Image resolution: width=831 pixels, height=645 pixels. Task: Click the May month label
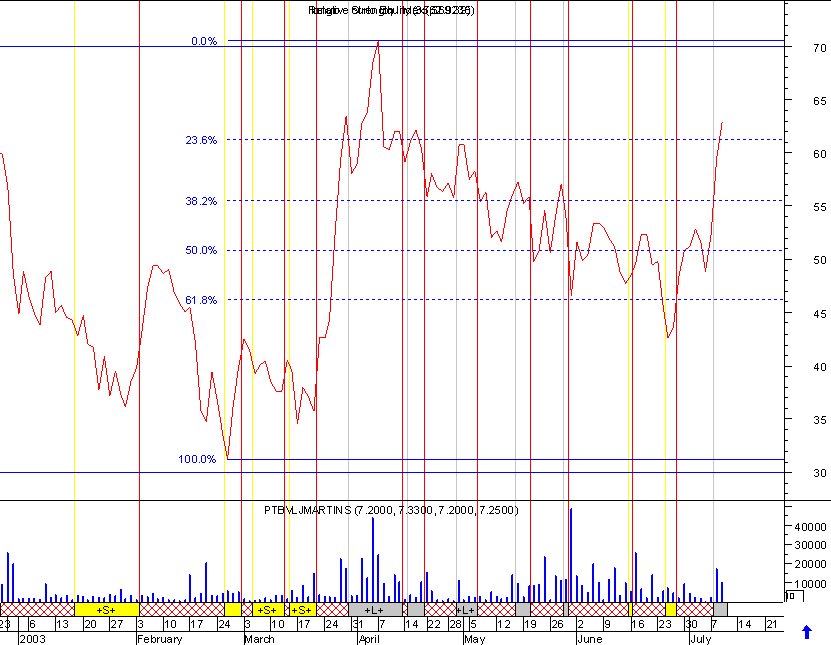(x=474, y=639)
